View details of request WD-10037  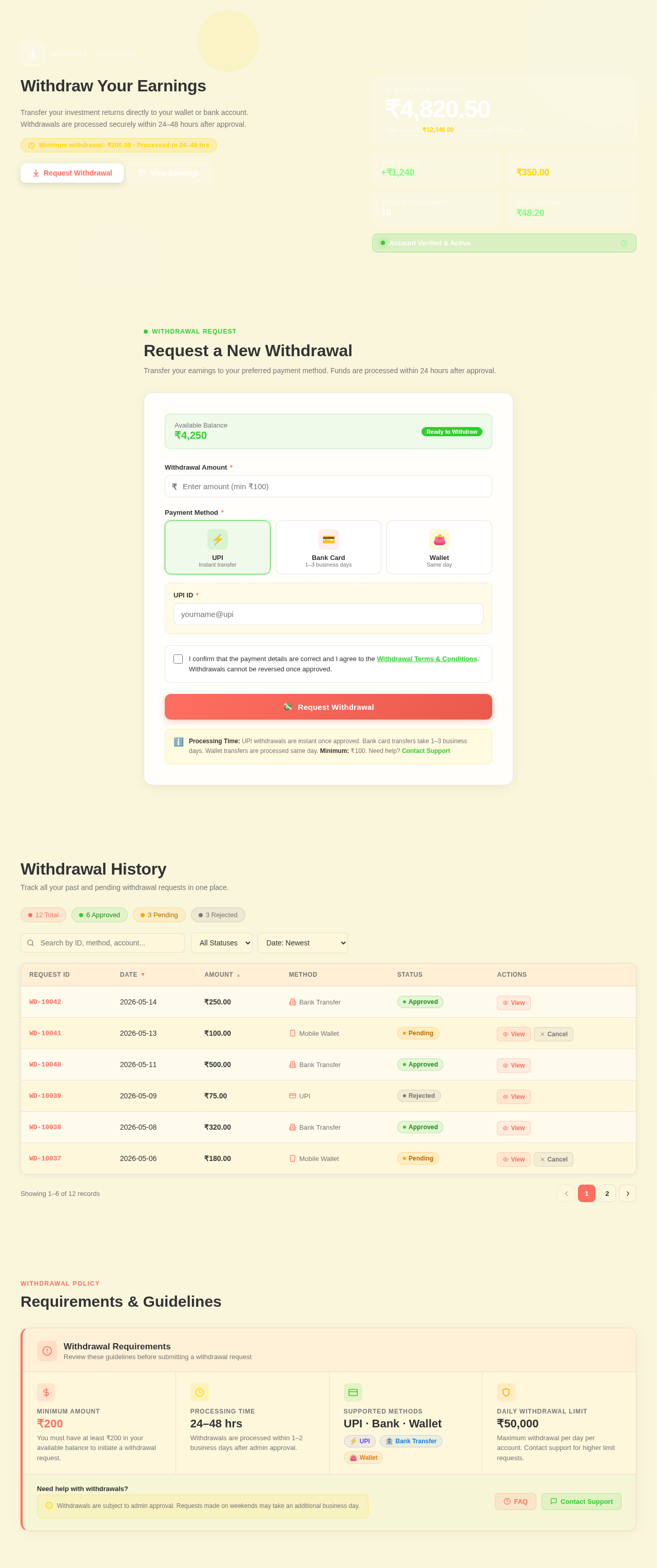[513, 1159]
